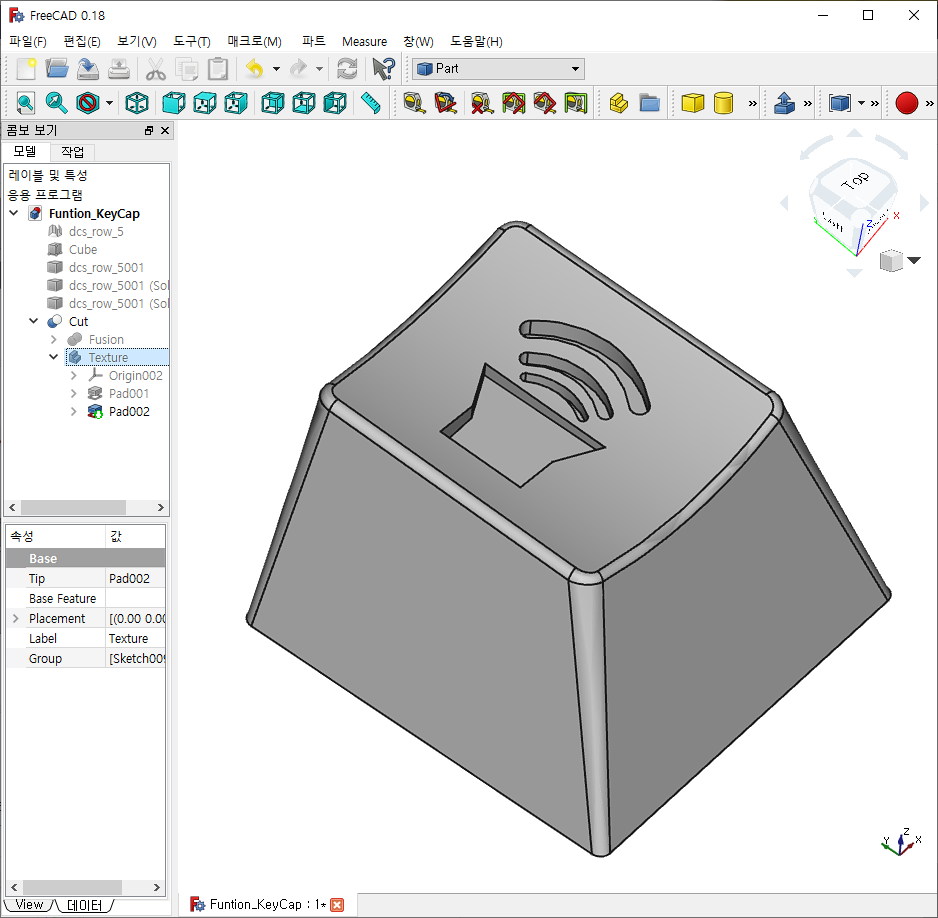Click the Top face of navigation cube
This screenshot has height=918, width=938.
[x=855, y=180]
